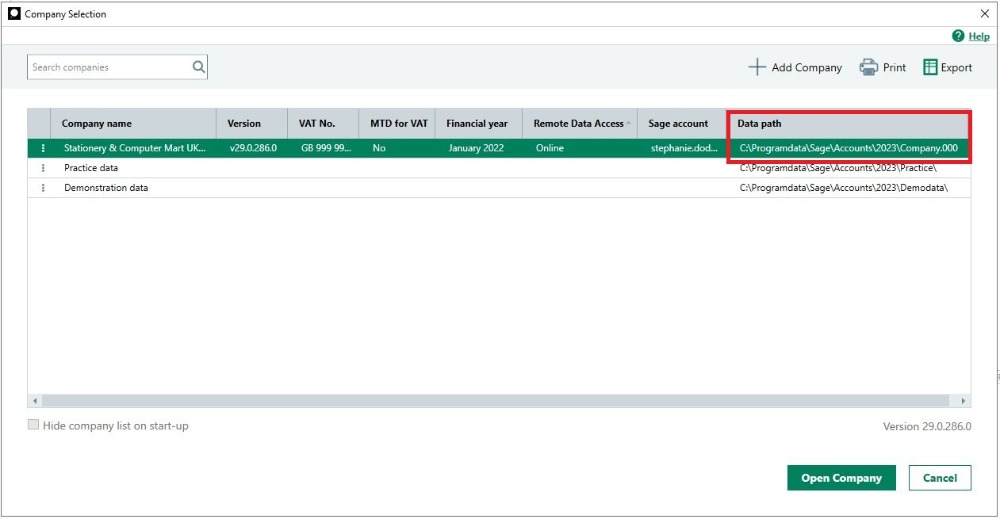1000x519 pixels.
Task: Sort the list by Company name header
Action: (x=96, y=124)
